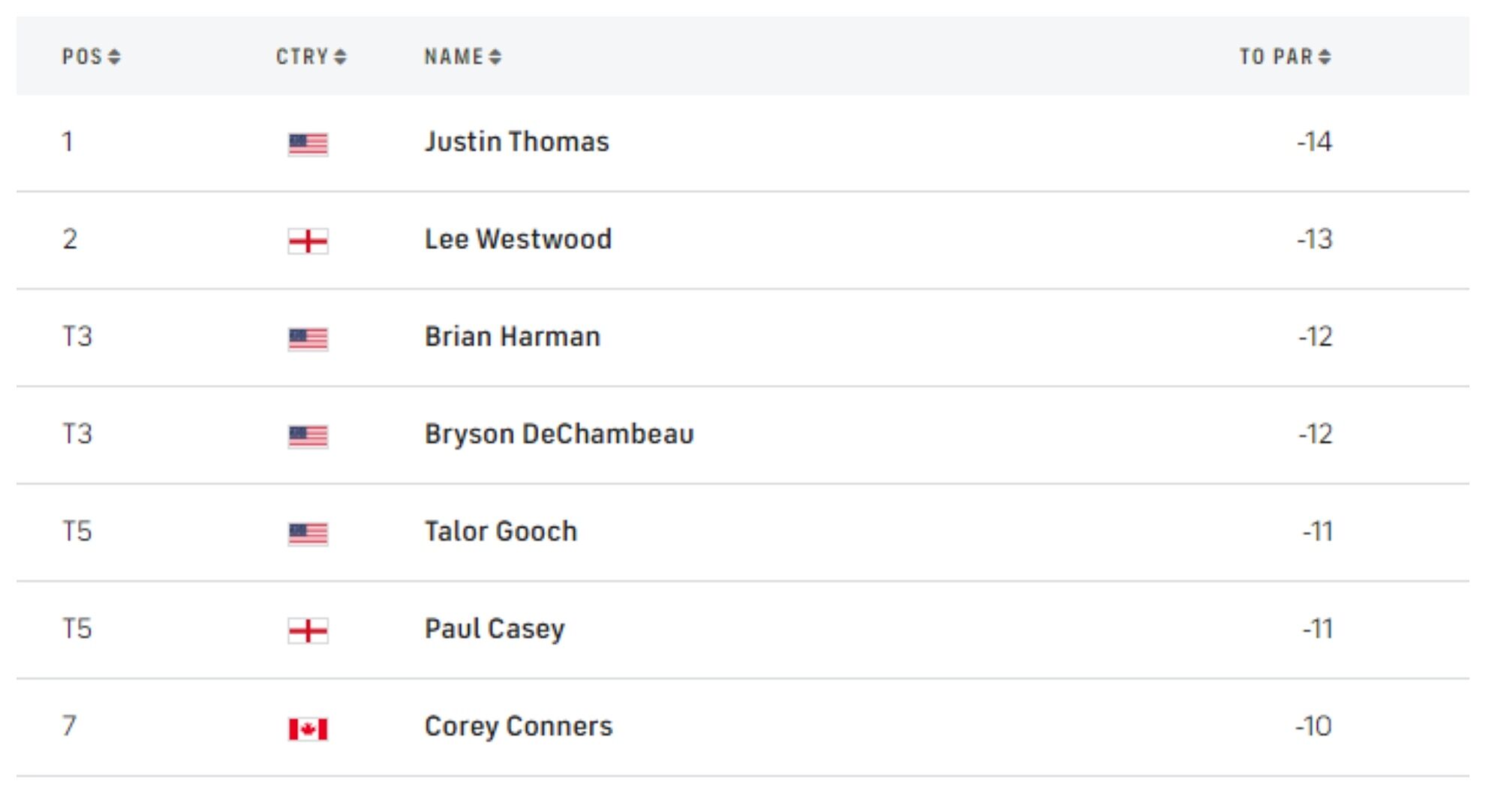Open Justin Thomas player name
This screenshot has height=812, width=1486.
click(516, 142)
